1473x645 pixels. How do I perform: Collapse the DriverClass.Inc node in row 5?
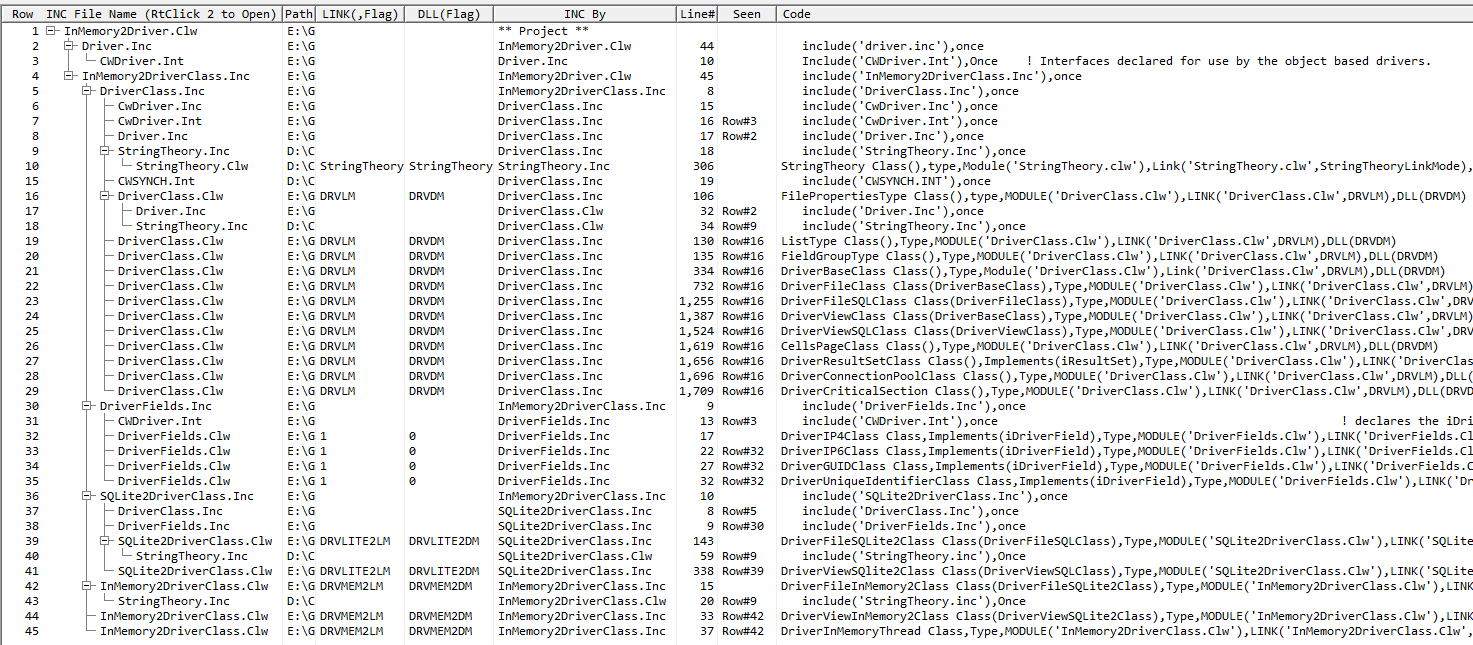tap(88, 91)
